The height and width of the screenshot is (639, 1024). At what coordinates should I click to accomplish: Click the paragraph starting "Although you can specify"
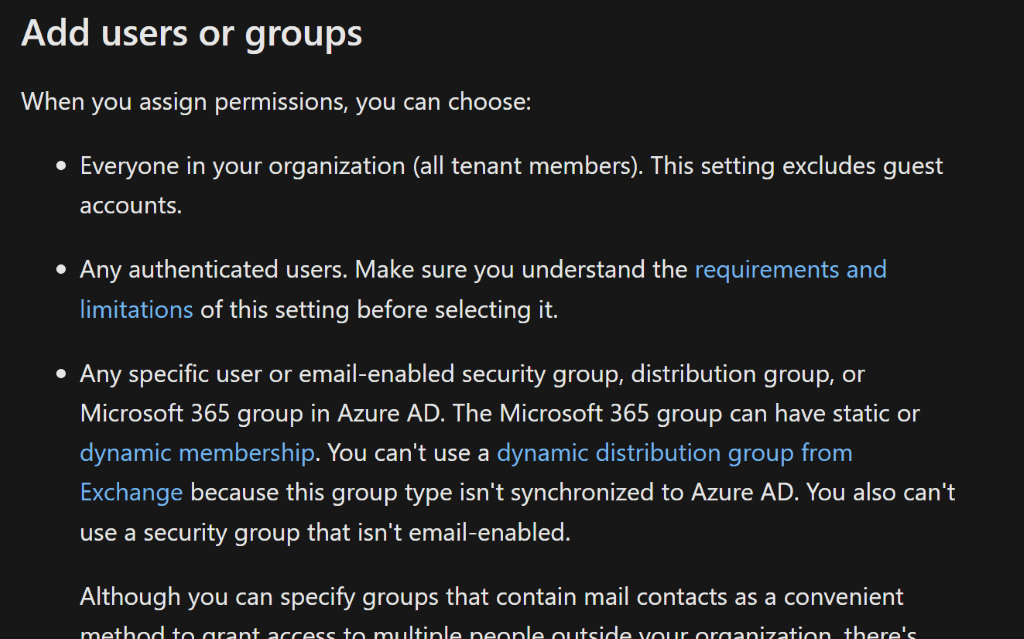click(491, 597)
